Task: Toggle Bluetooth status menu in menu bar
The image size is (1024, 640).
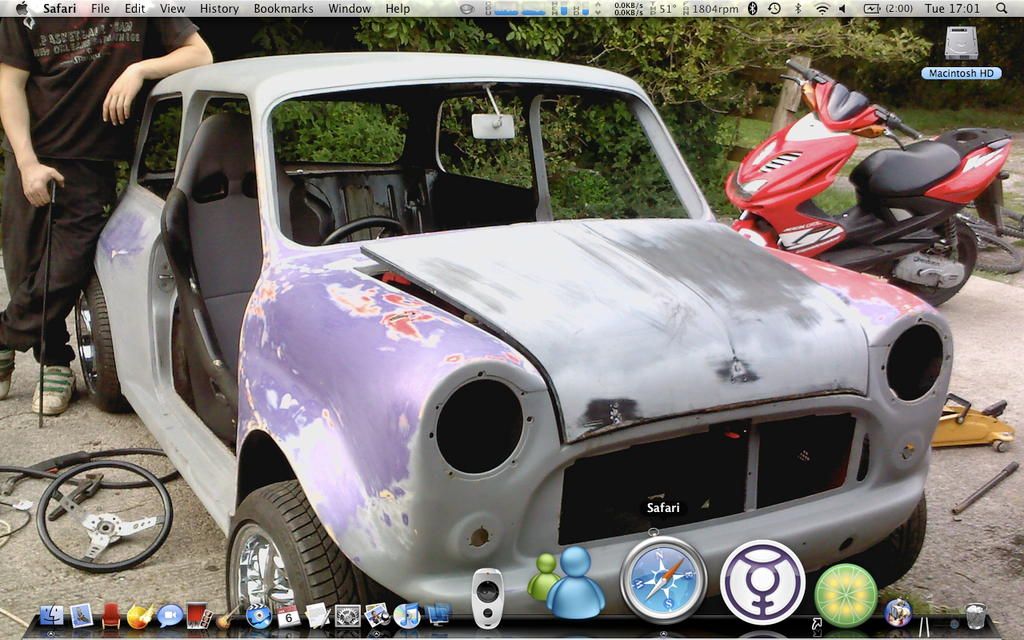Action: click(753, 8)
